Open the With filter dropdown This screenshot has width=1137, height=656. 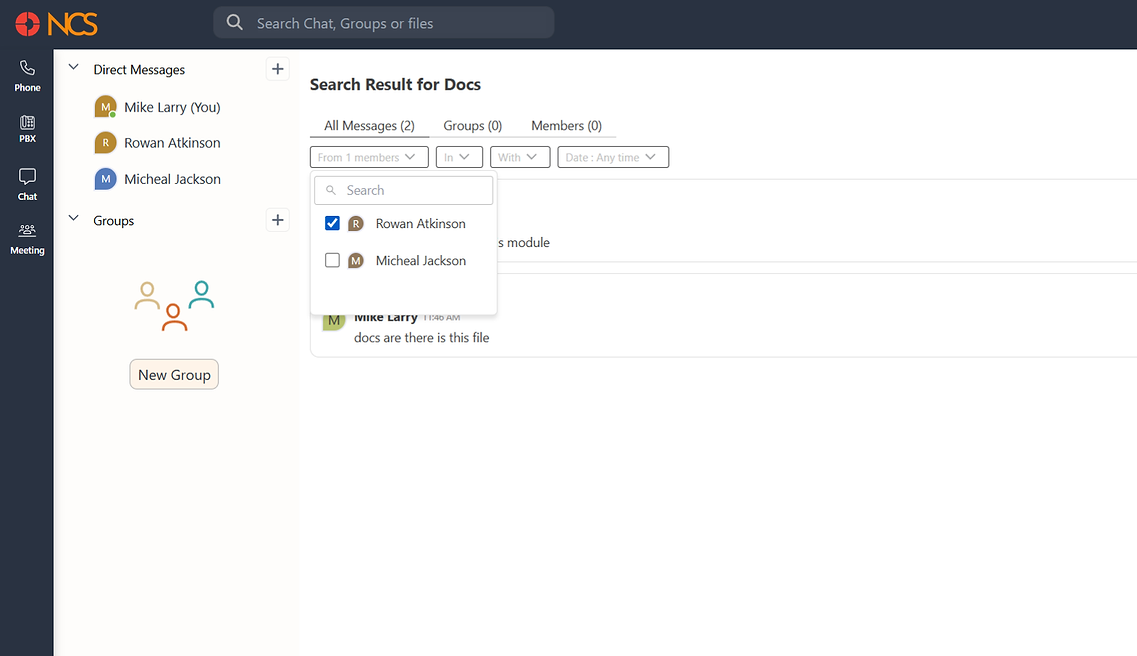[x=520, y=157]
